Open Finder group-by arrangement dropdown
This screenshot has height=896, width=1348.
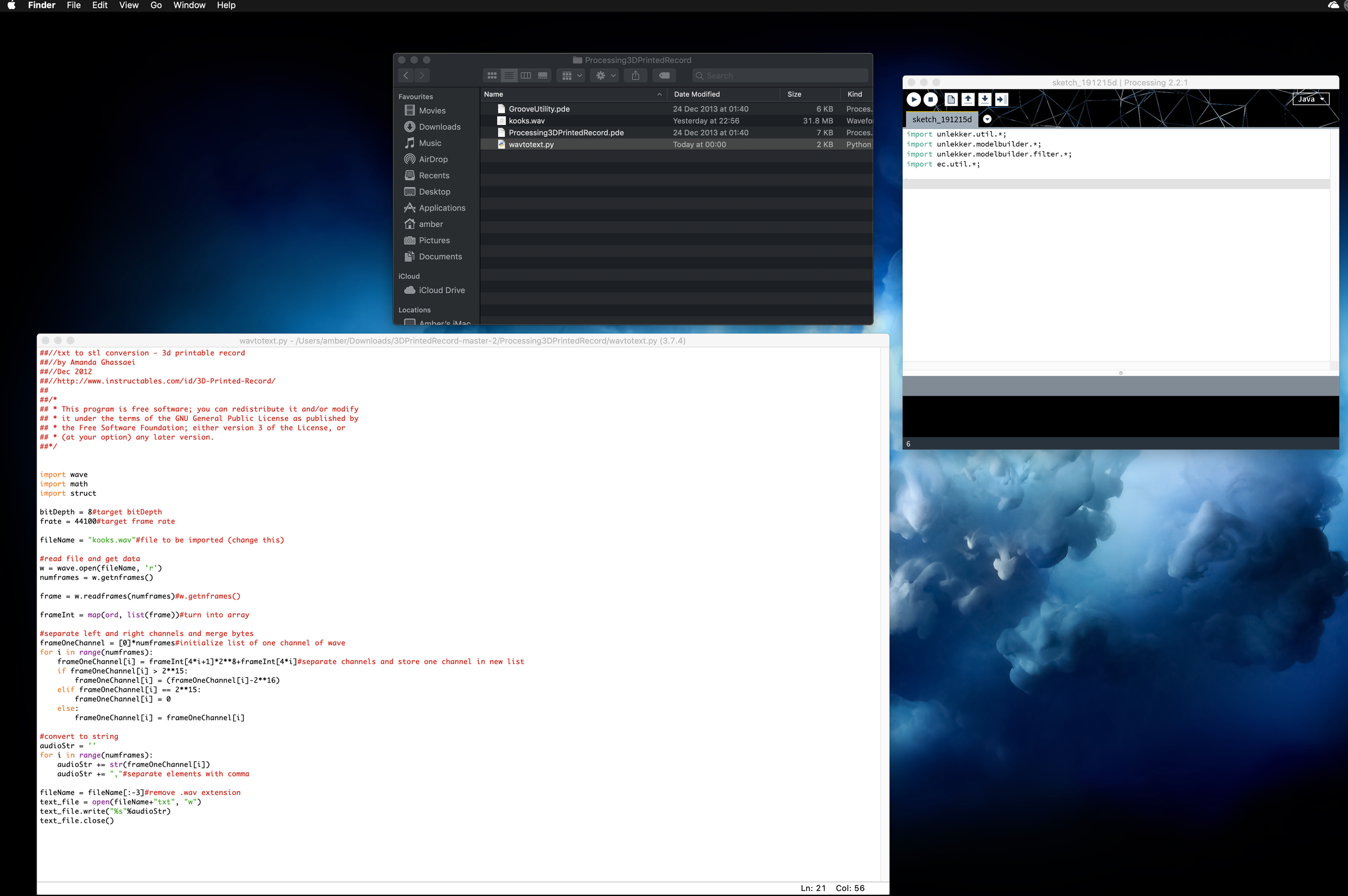click(x=571, y=75)
